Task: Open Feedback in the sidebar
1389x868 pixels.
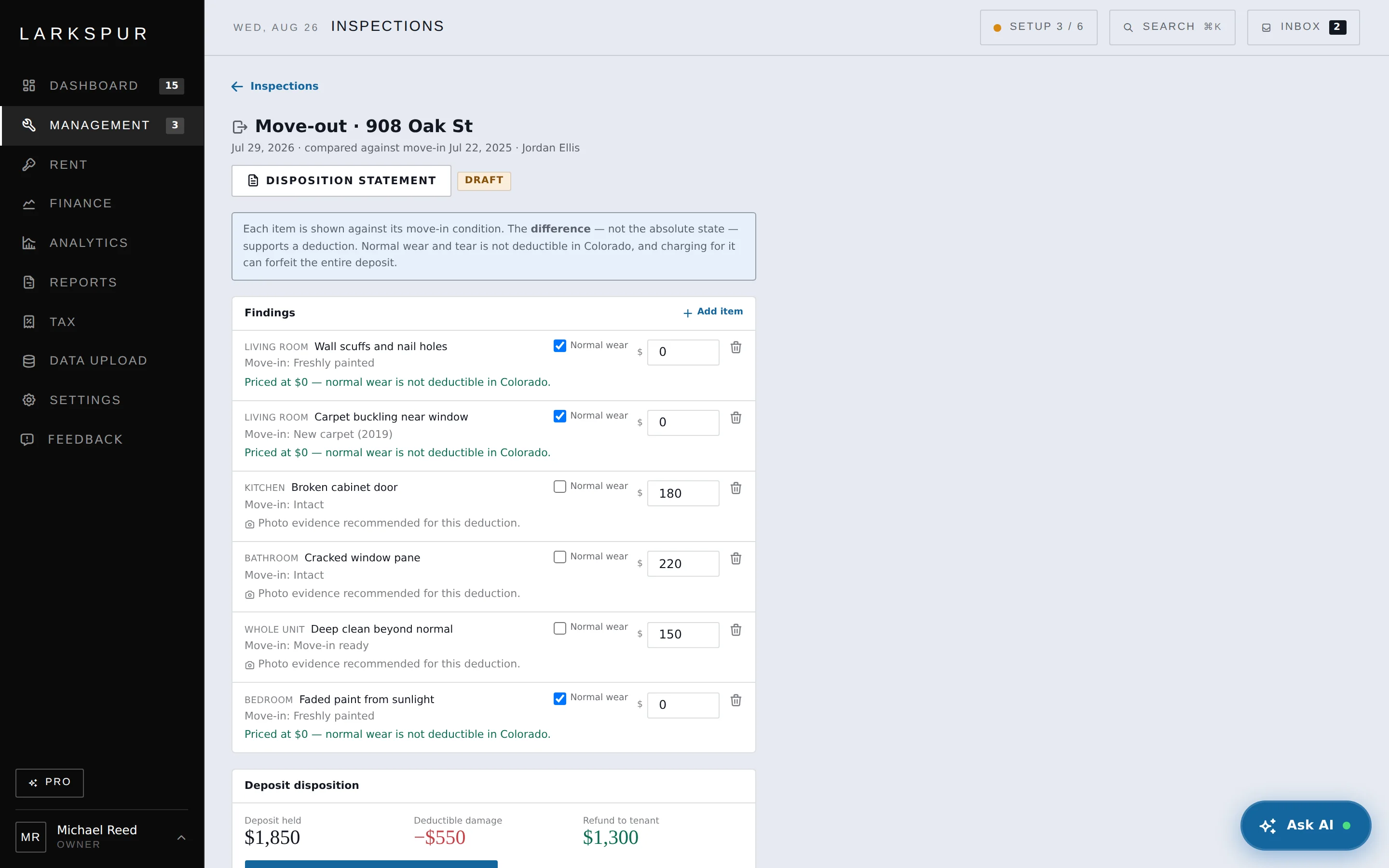Action: tap(103, 440)
